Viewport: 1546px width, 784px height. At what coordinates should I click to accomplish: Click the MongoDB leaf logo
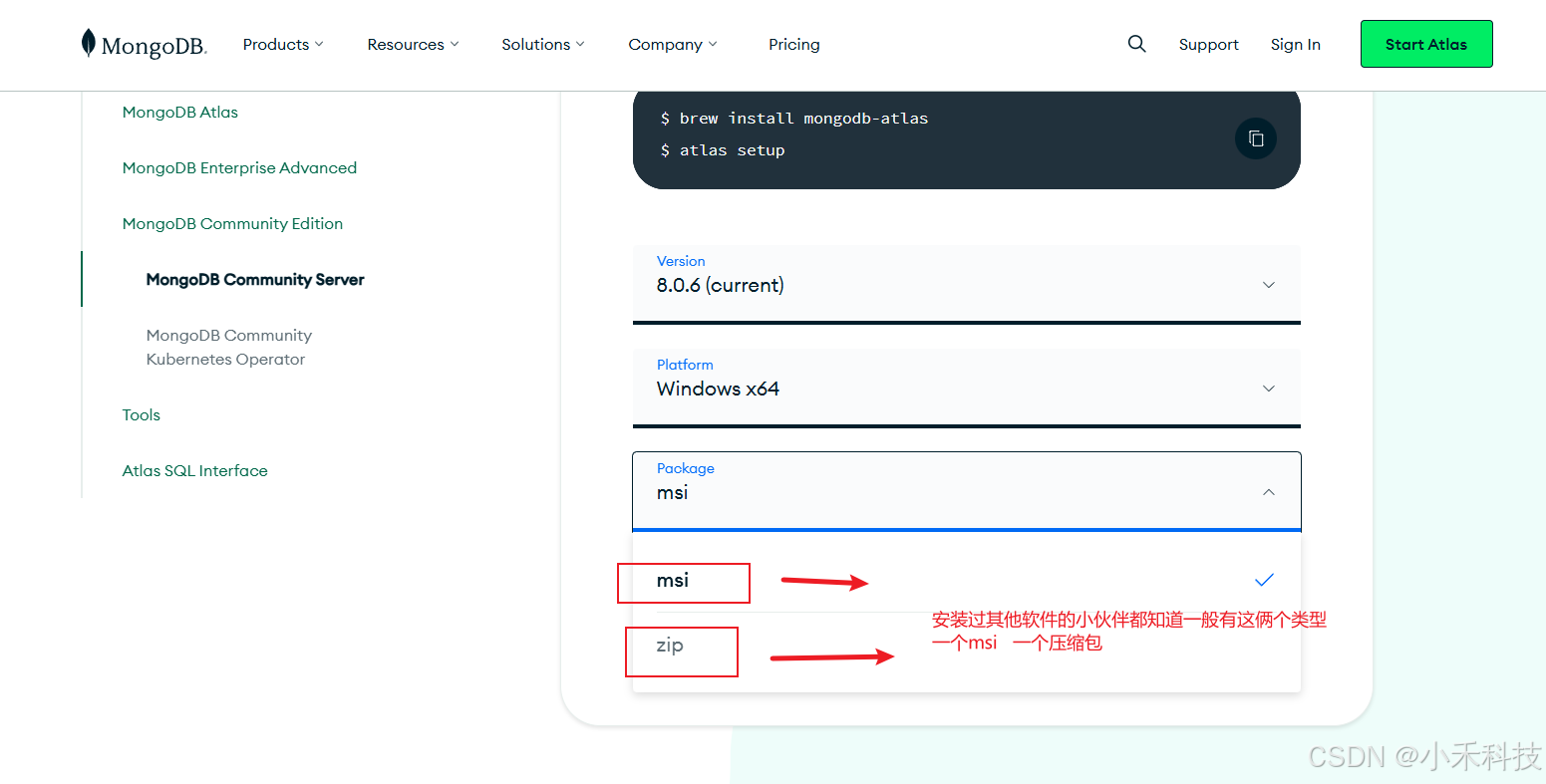(x=91, y=43)
